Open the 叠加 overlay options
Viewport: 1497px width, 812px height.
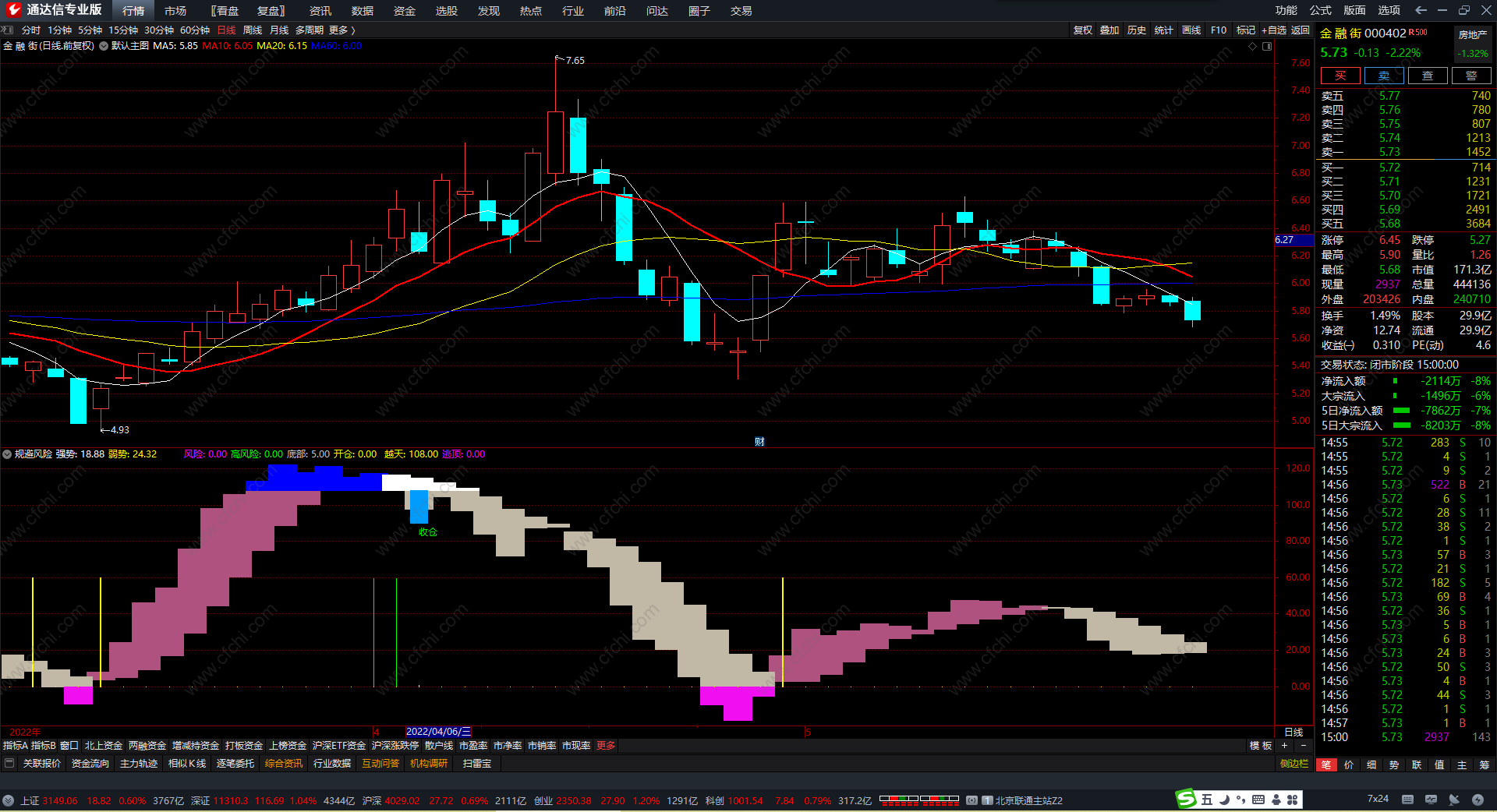tap(1109, 30)
